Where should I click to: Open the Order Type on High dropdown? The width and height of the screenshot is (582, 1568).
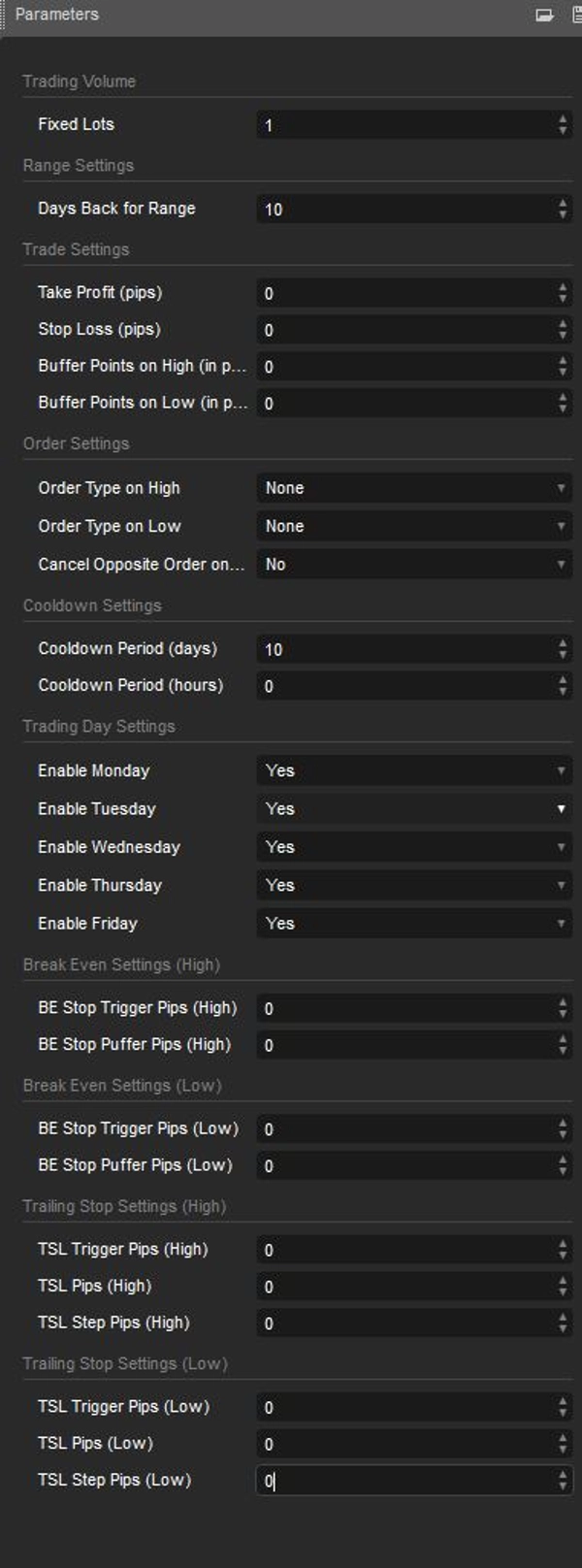(x=413, y=488)
